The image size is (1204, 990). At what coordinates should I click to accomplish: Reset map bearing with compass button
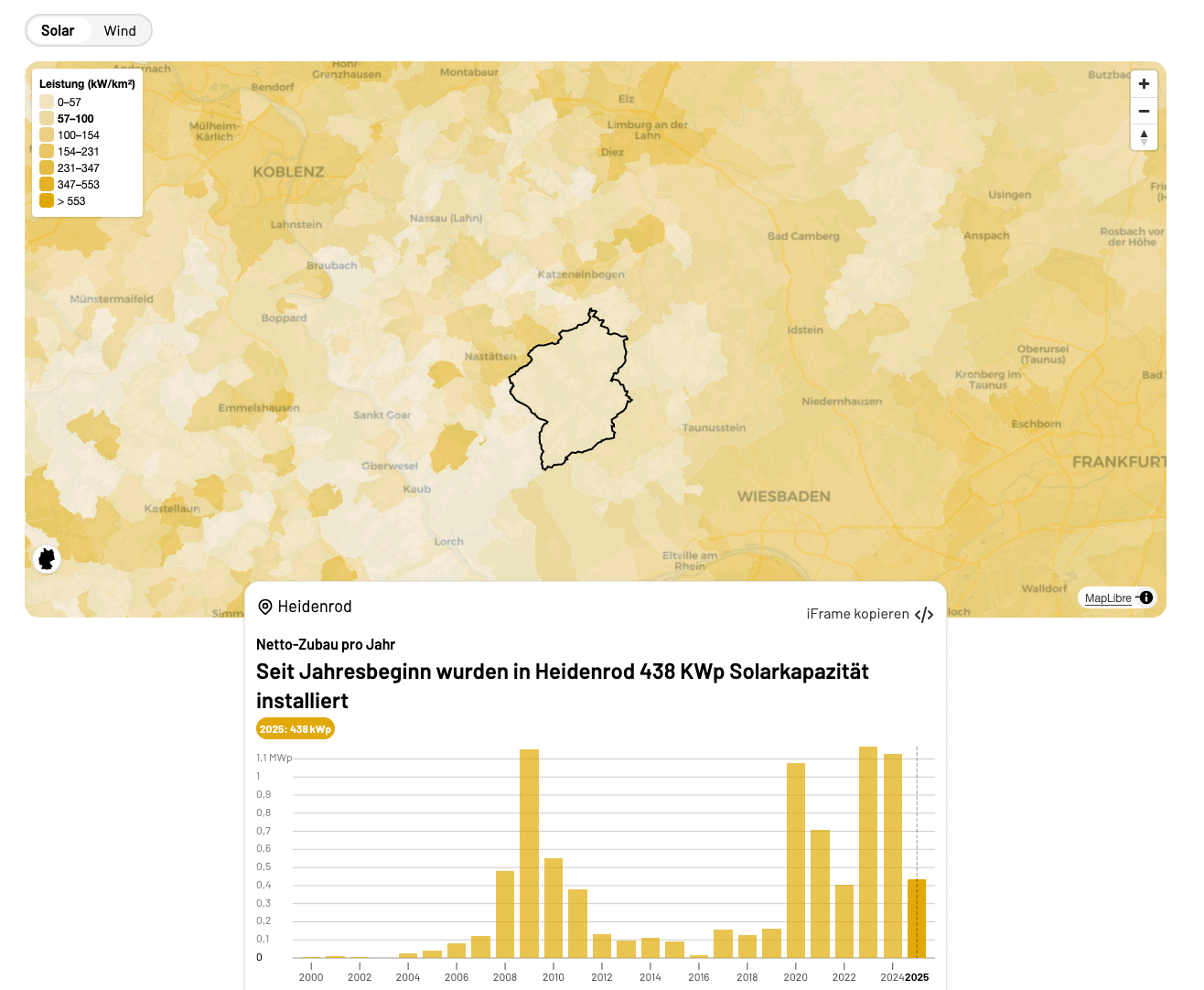coord(1144,137)
